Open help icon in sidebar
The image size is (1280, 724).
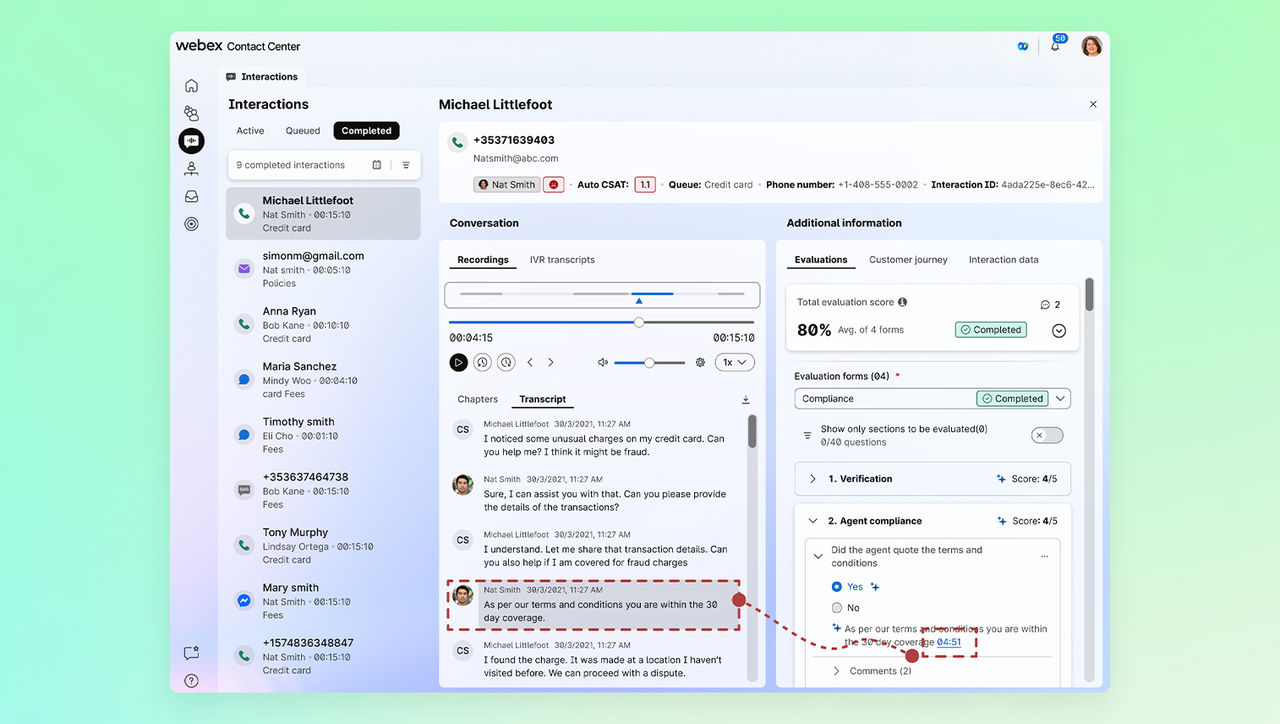coord(191,681)
